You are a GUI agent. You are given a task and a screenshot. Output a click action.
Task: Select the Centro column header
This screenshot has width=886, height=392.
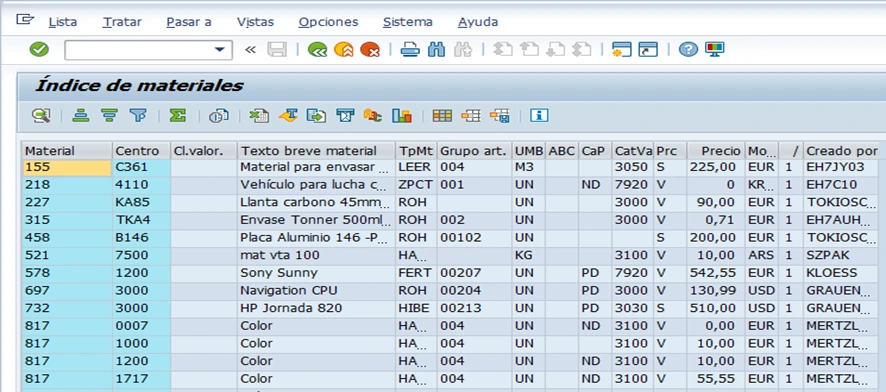tap(141, 151)
